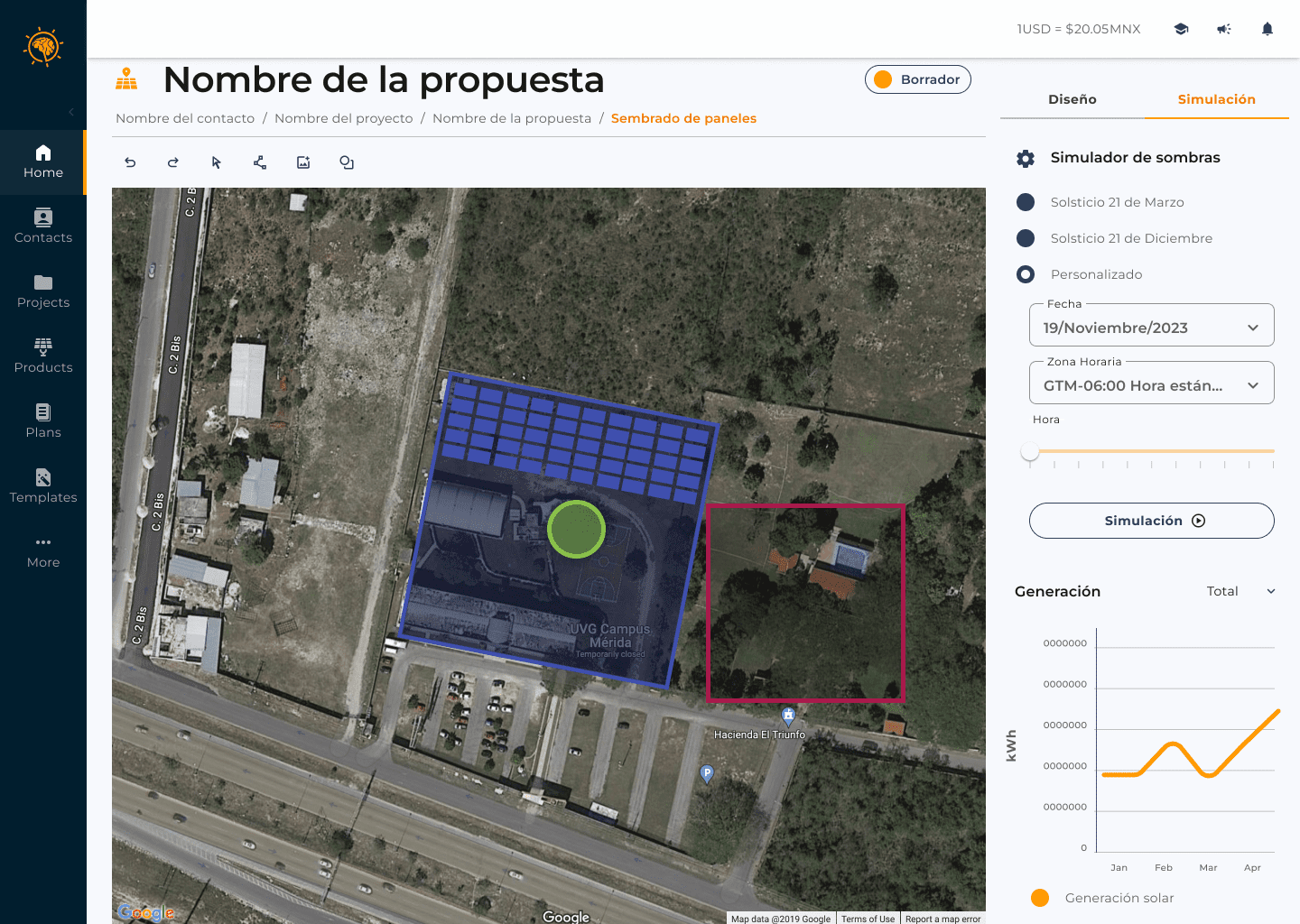Switch to the Diseño tab

pos(1072,99)
